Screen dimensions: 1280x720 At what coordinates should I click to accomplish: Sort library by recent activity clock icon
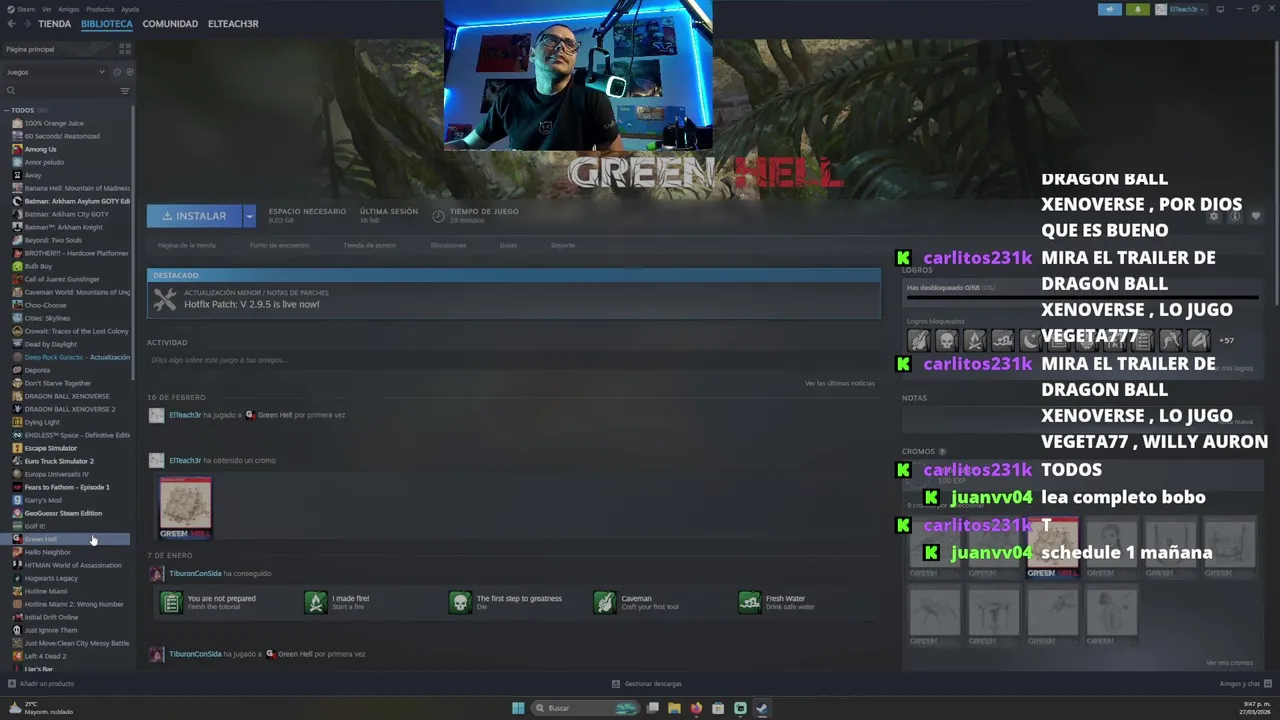(x=117, y=72)
